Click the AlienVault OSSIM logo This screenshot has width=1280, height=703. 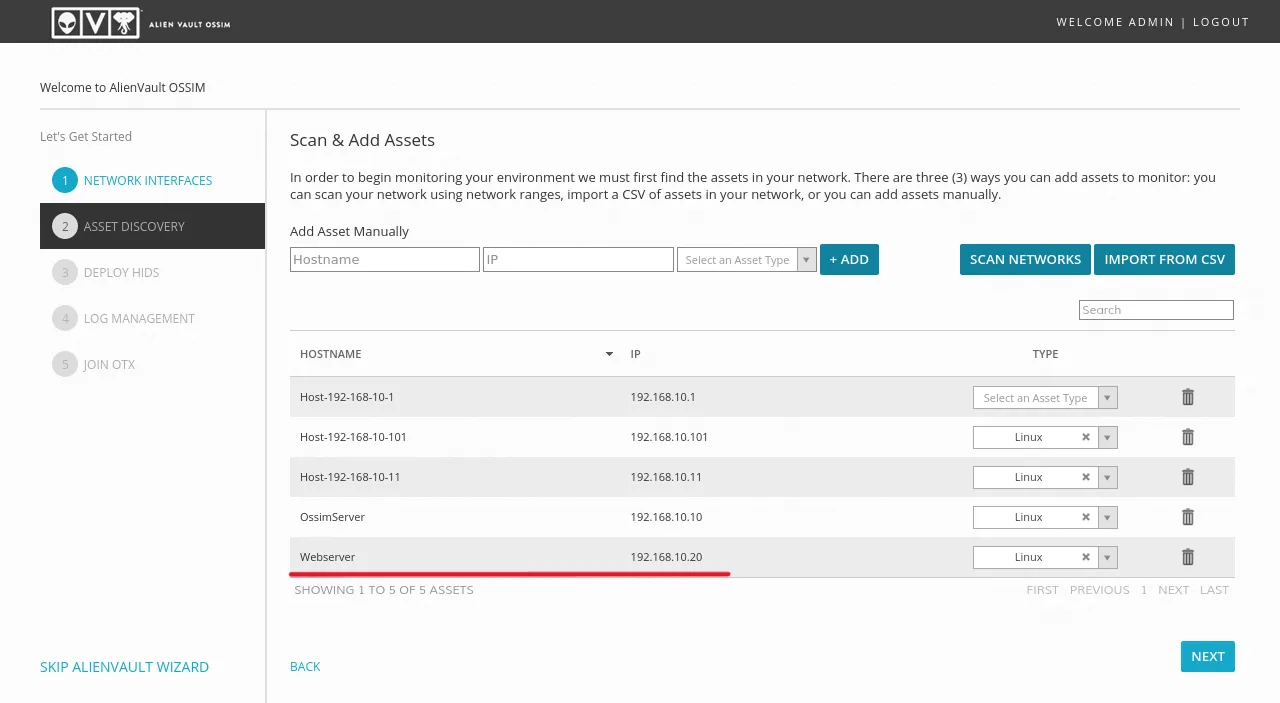[x=140, y=22]
